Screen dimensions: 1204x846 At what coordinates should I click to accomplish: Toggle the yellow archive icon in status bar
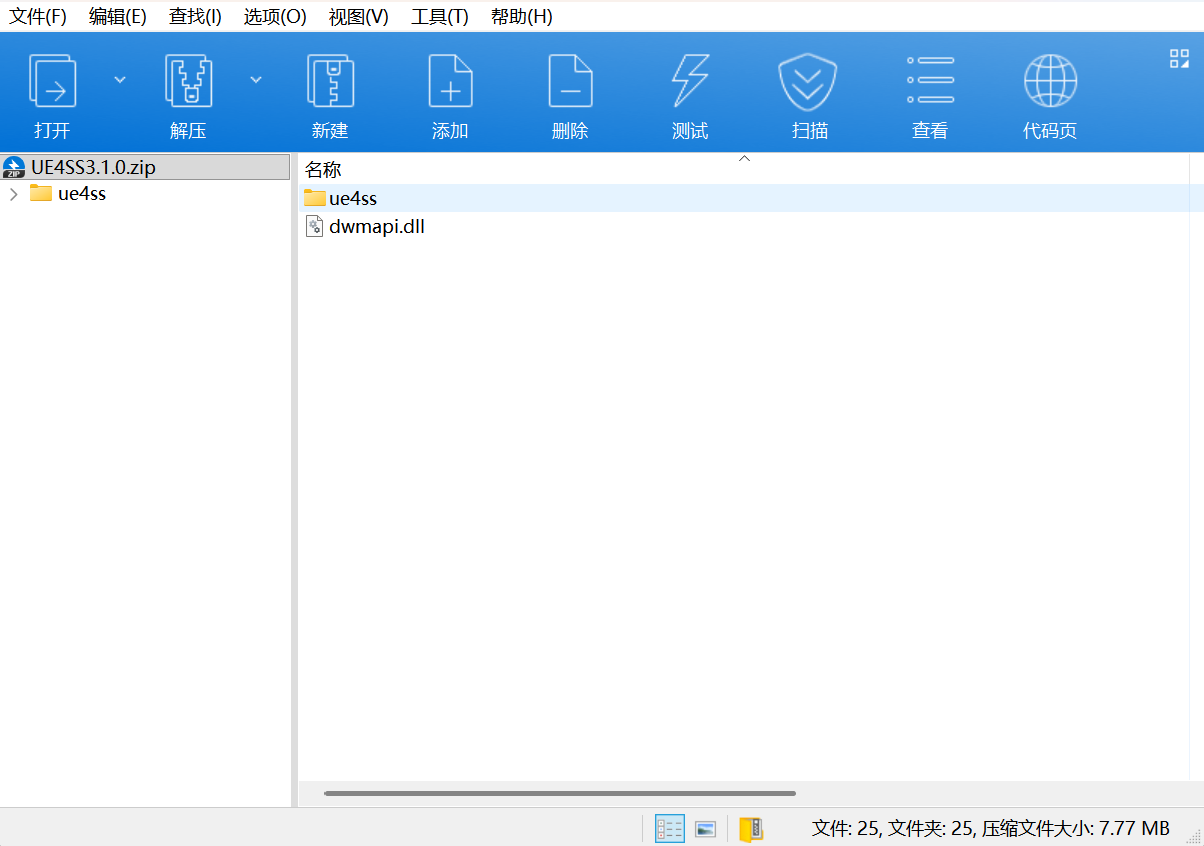click(751, 828)
